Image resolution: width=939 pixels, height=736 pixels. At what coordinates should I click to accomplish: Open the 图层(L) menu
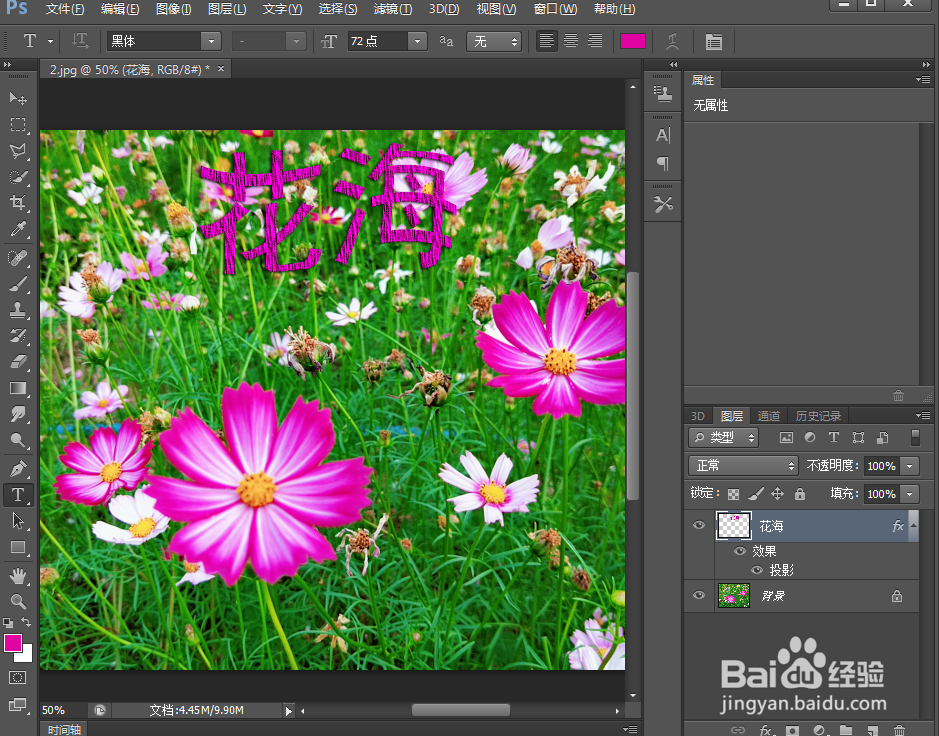tap(227, 9)
